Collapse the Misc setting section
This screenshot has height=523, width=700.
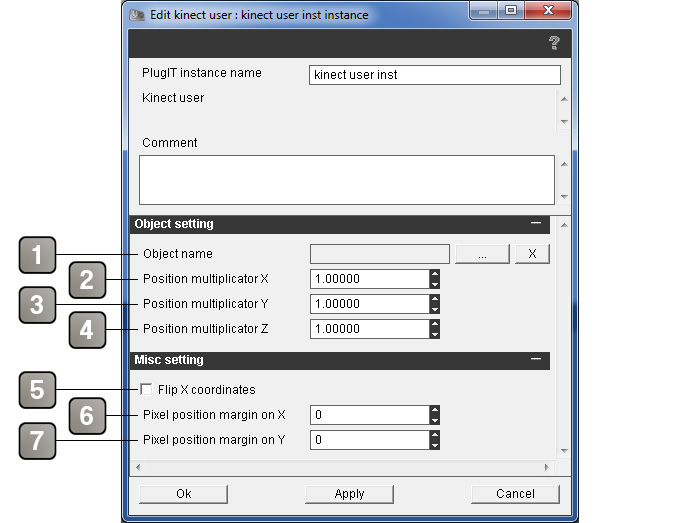tap(536, 359)
